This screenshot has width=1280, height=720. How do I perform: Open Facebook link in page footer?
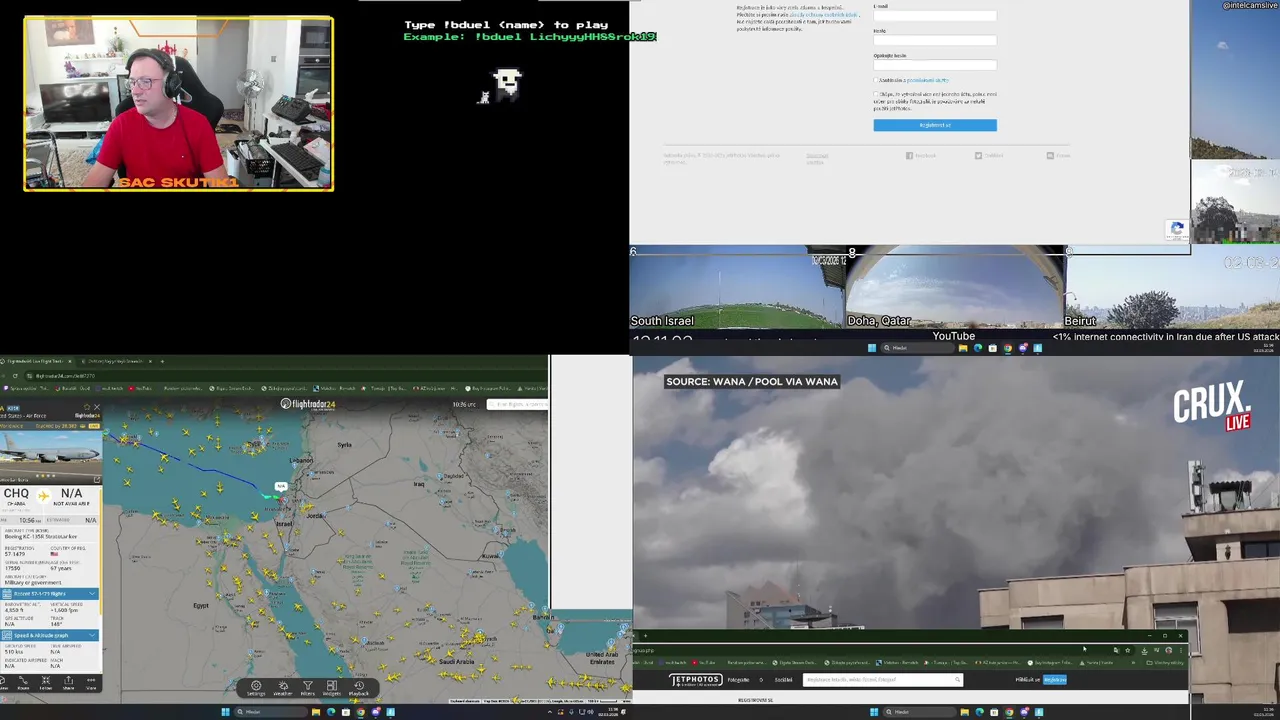click(x=921, y=155)
